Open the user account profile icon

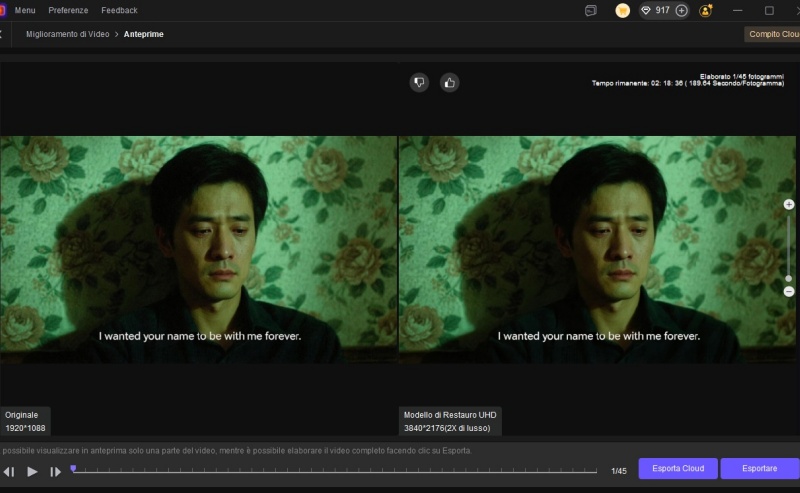point(706,10)
